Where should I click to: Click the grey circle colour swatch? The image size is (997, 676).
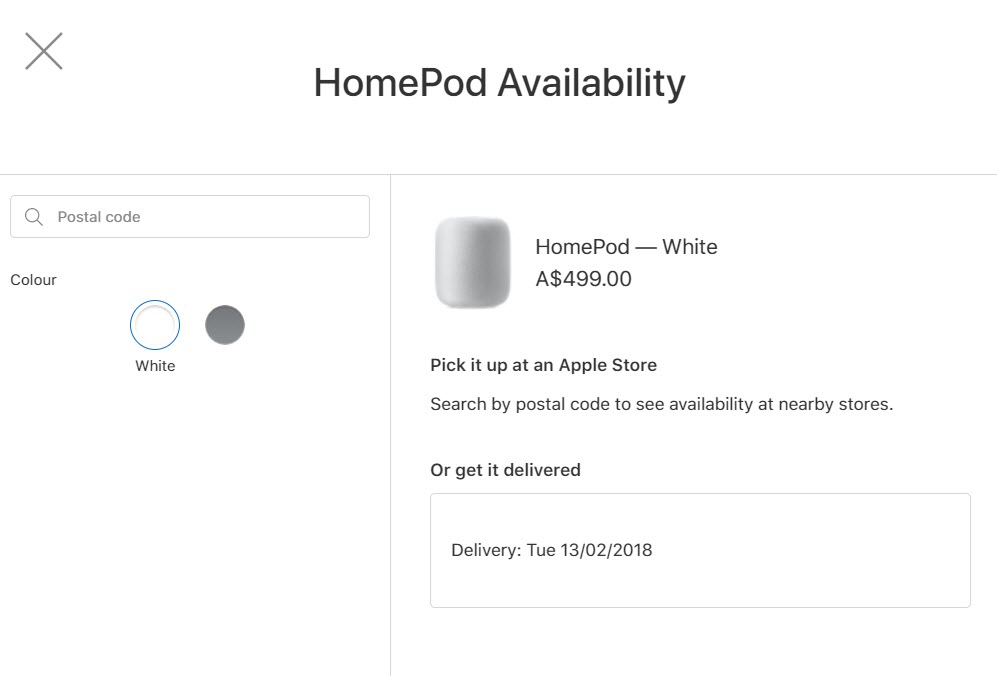pyautogui.click(x=225, y=324)
